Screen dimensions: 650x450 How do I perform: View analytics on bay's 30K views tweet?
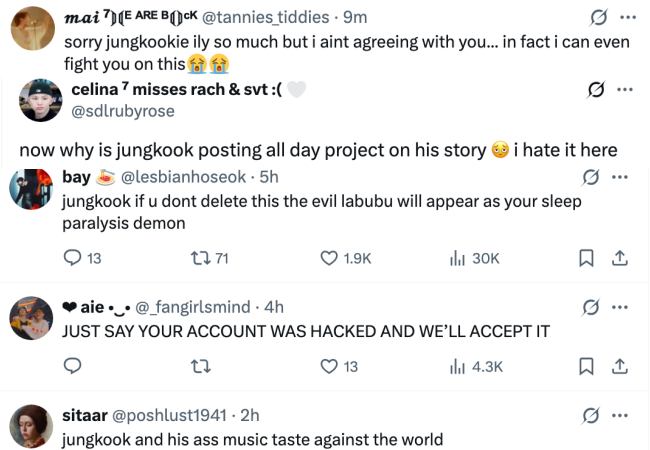(x=456, y=258)
